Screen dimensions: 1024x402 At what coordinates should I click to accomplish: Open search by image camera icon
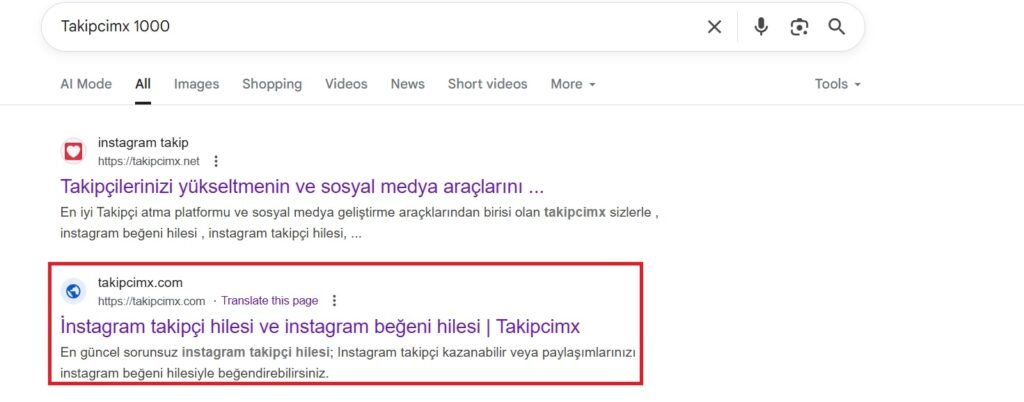point(799,27)
